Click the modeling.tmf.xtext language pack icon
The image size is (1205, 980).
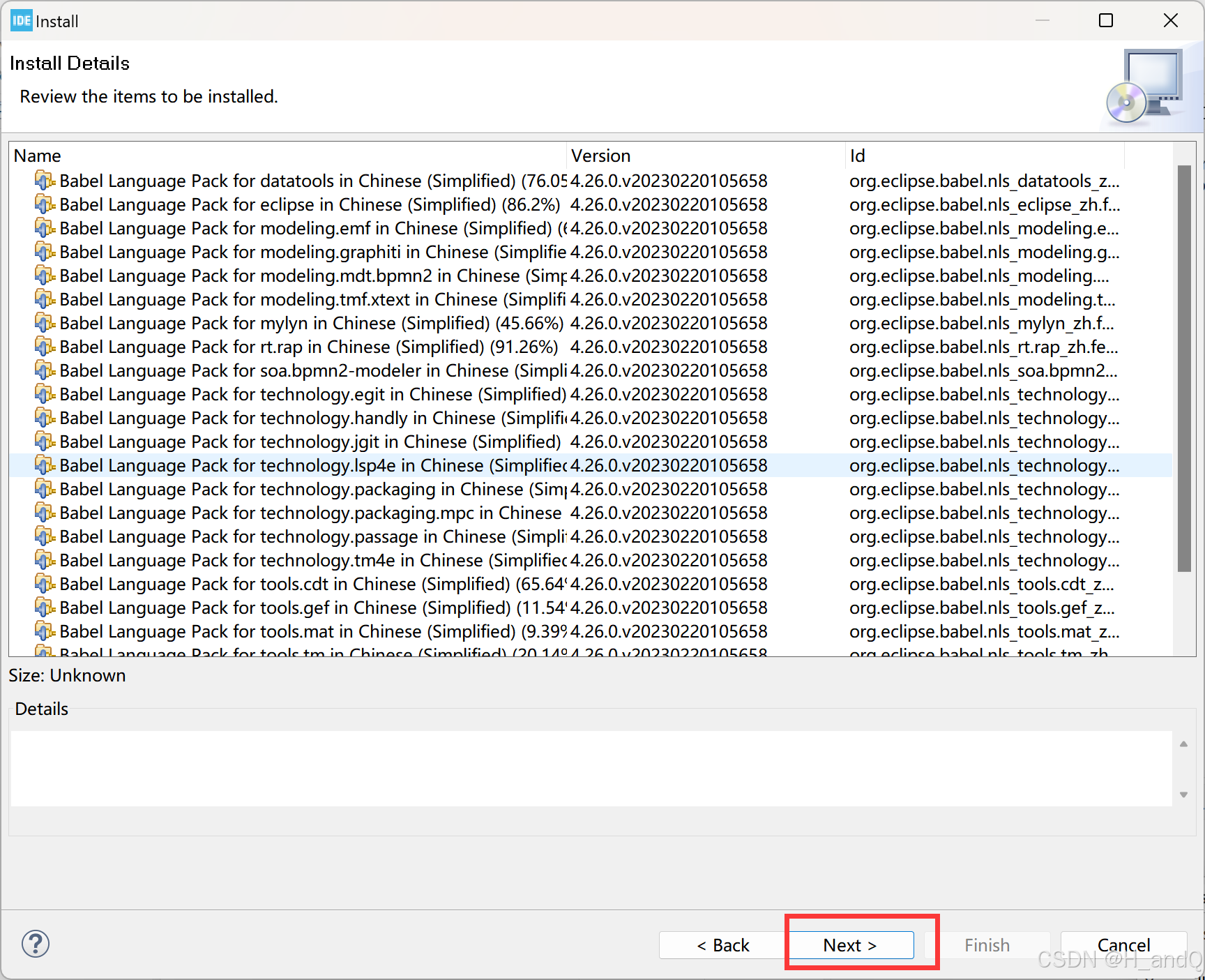click(x=45, y=299)
